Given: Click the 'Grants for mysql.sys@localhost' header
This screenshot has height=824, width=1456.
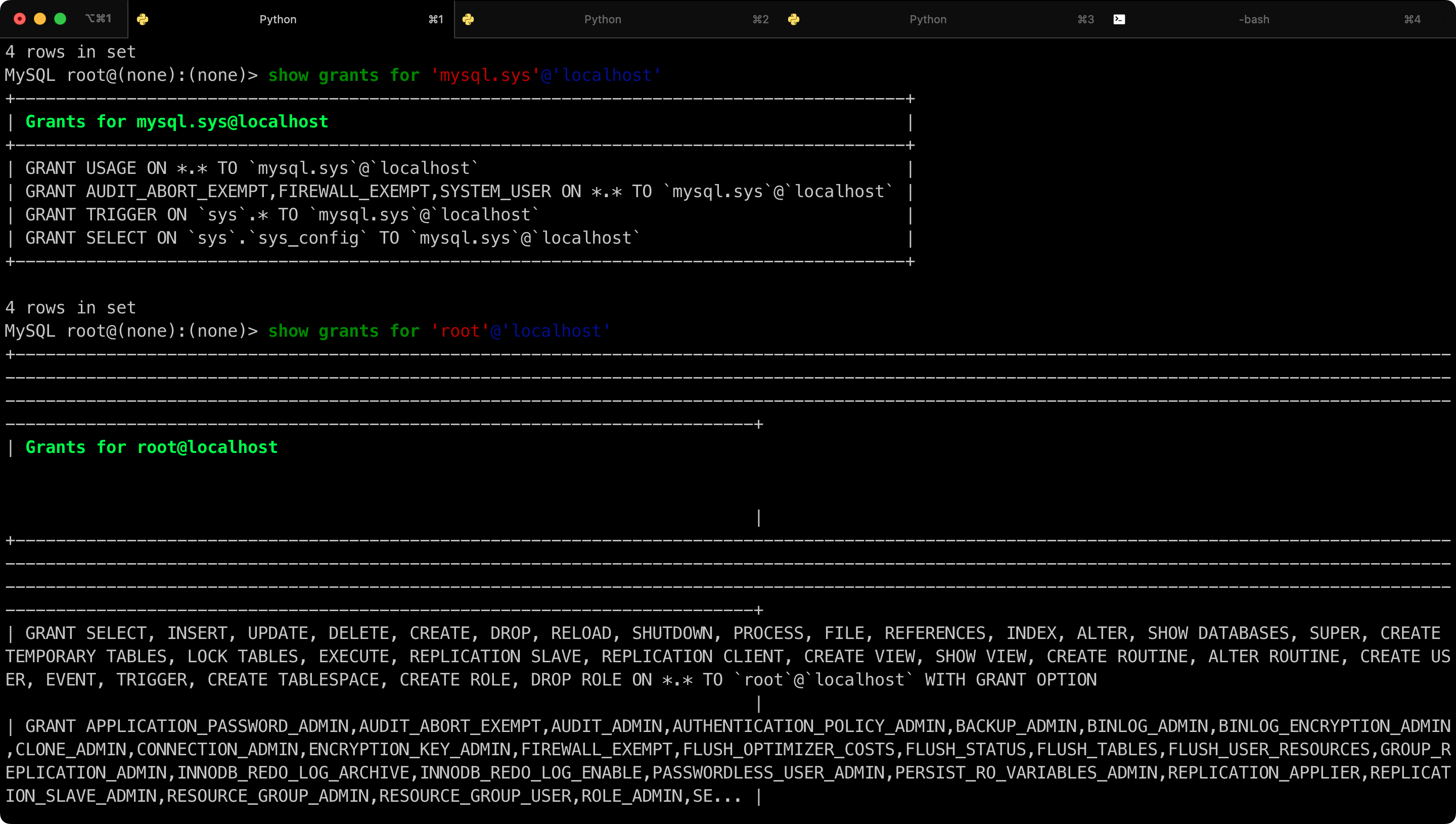Looking at the screenshot, I should click(176, 122).
